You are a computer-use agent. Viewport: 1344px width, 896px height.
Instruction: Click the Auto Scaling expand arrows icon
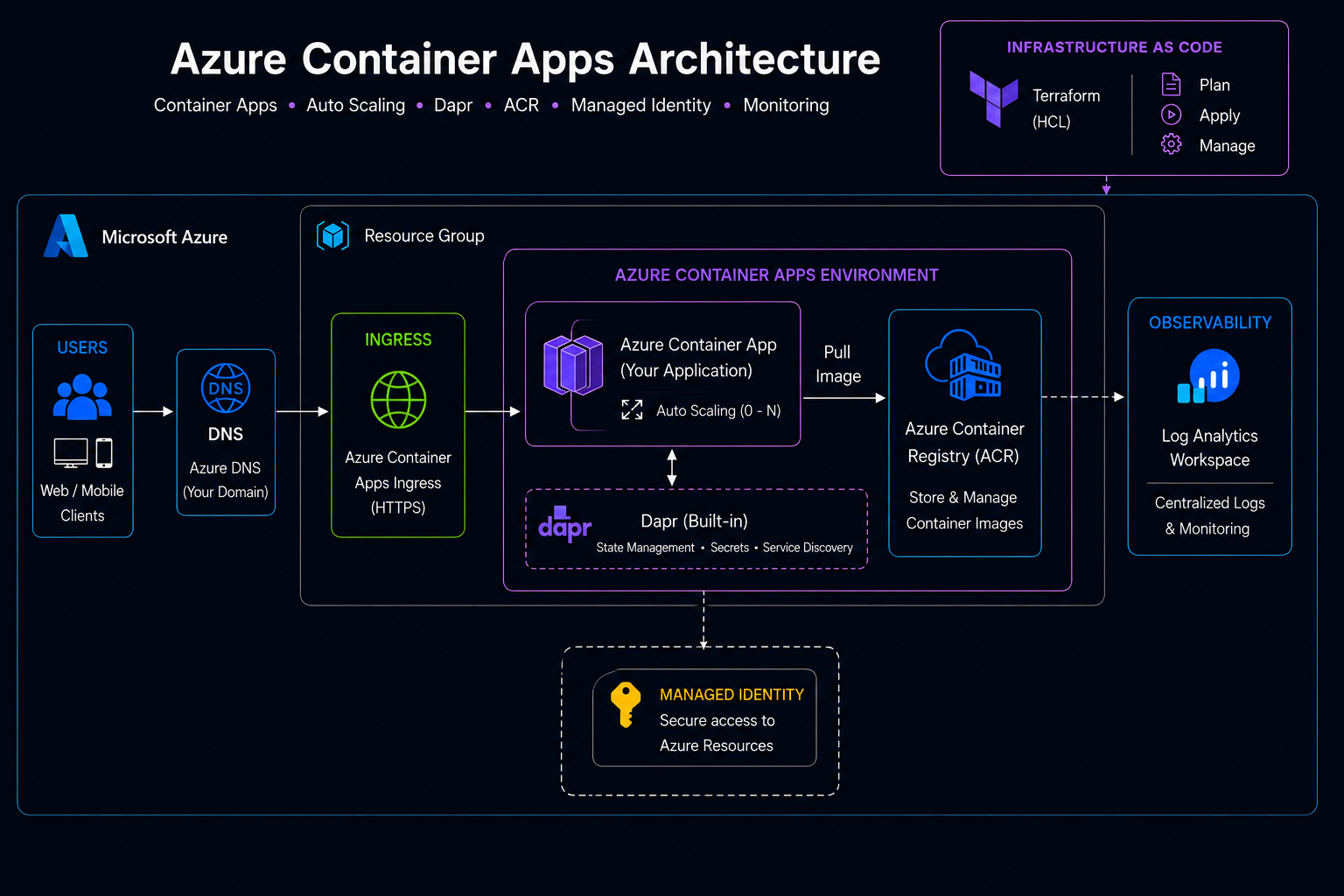click(632, 409)
